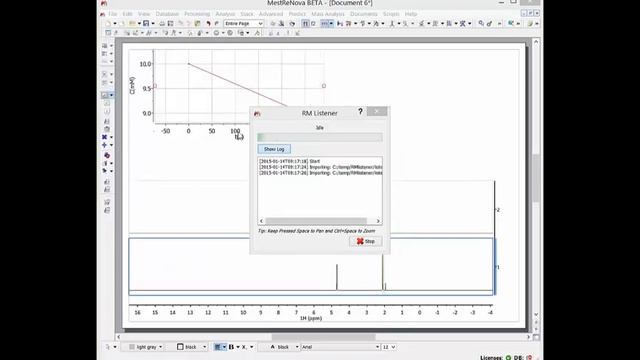Click the green Licenses status indicator
The width and height of the screenshot is (640, 360).
[x=508, y=358]
